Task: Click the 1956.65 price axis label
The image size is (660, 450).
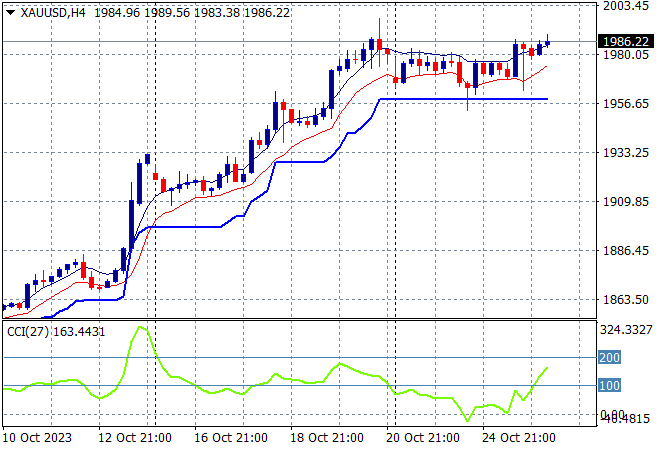Action: coord(626,104)
